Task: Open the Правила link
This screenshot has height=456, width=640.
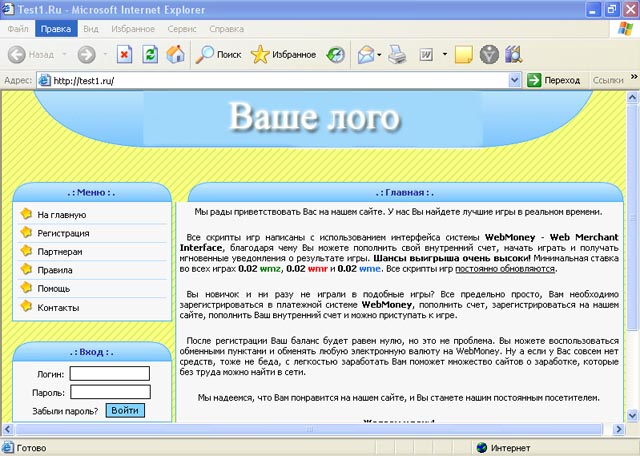Action: (55, 270)
